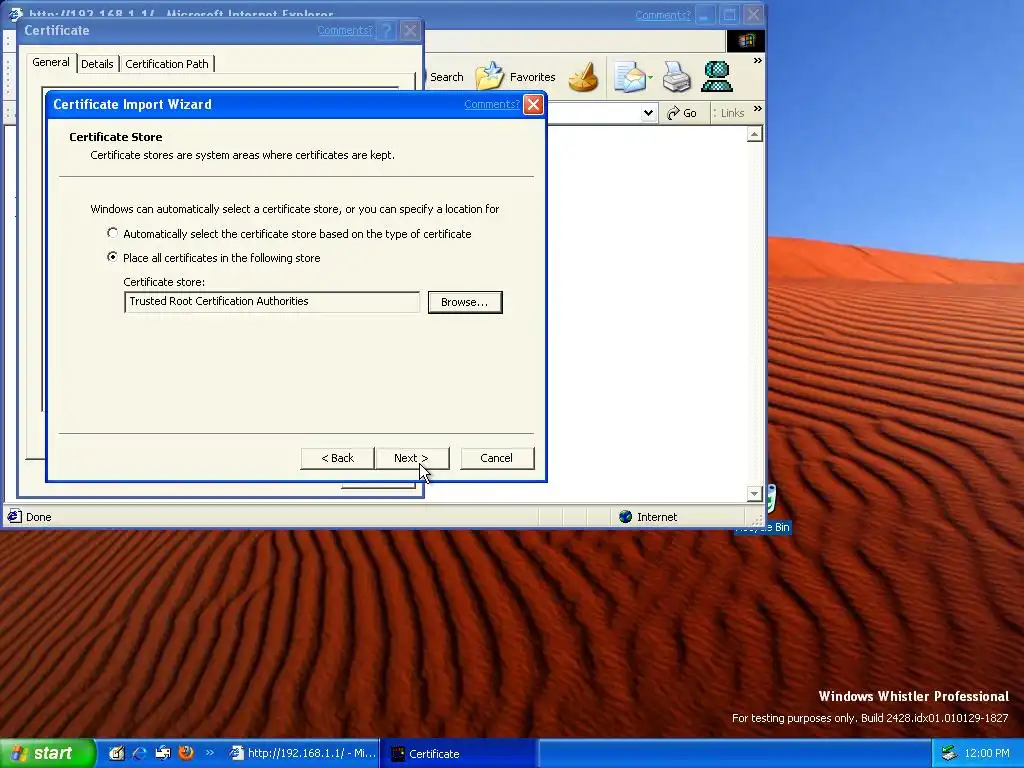Click the Certificate Store heading text
Screen dimensions: 1024x768
116,136
